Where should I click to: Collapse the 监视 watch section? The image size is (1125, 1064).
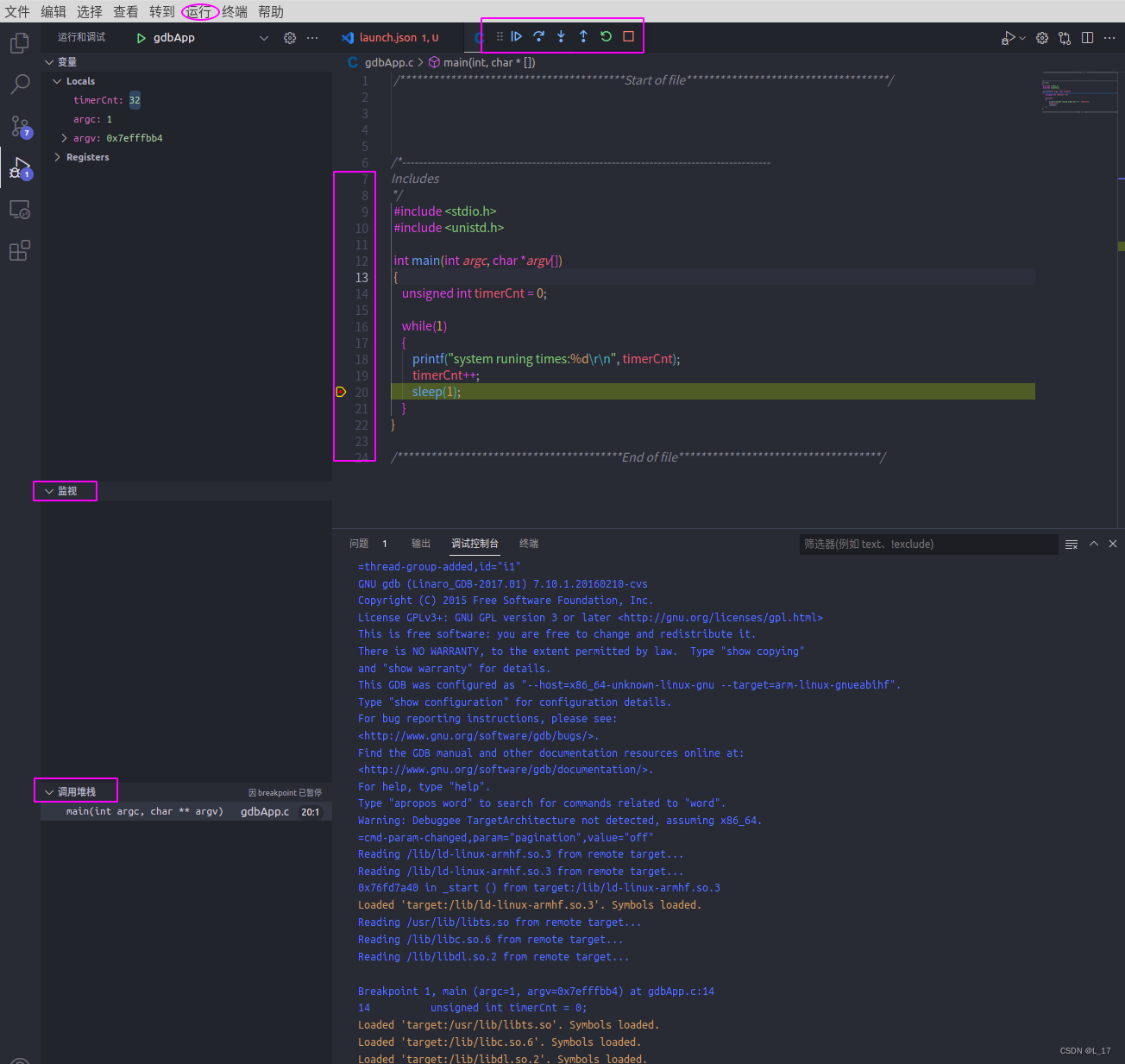tap(49, 491)
